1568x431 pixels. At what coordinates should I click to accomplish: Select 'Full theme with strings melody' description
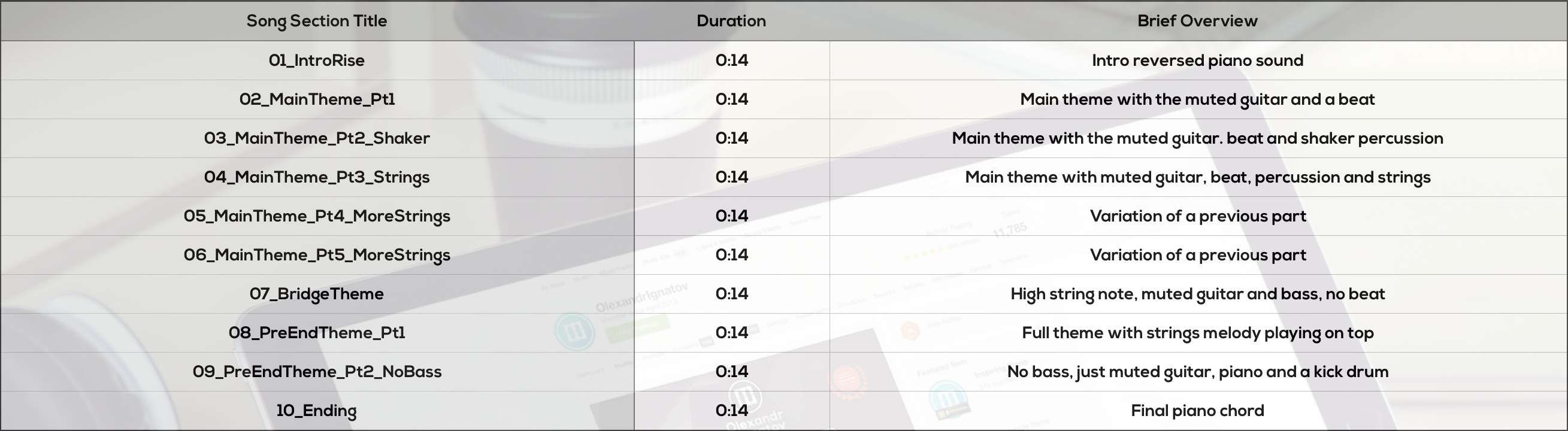click(1197, 333)
